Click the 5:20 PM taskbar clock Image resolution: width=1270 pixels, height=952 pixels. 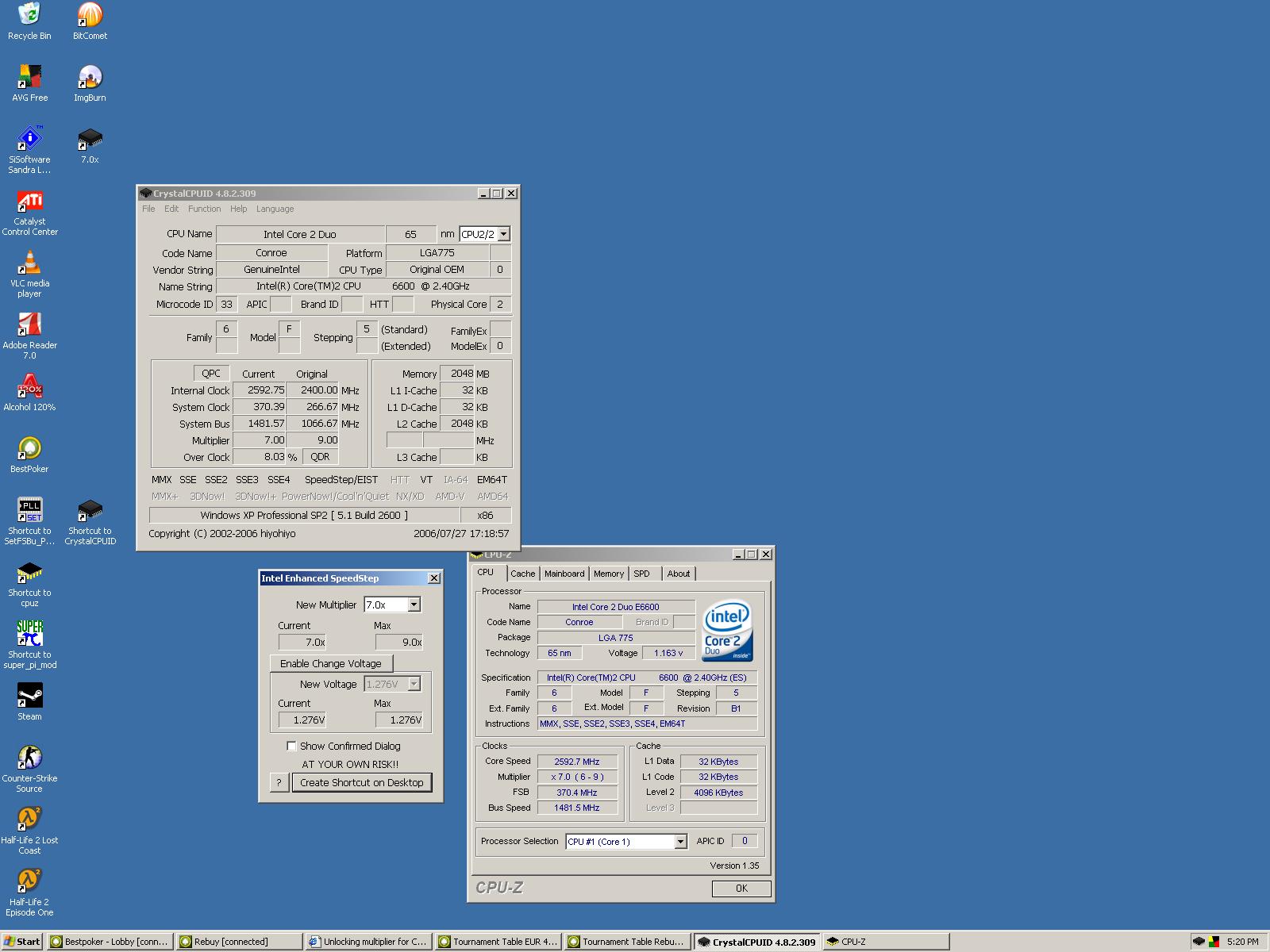click(1242, 942)
